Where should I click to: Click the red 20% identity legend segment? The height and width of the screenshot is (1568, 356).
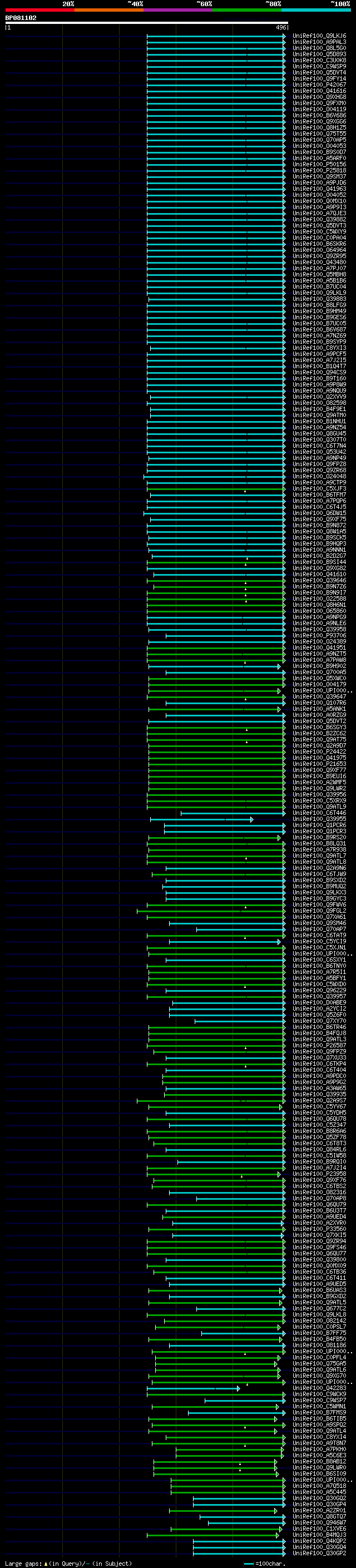[39, 10]
